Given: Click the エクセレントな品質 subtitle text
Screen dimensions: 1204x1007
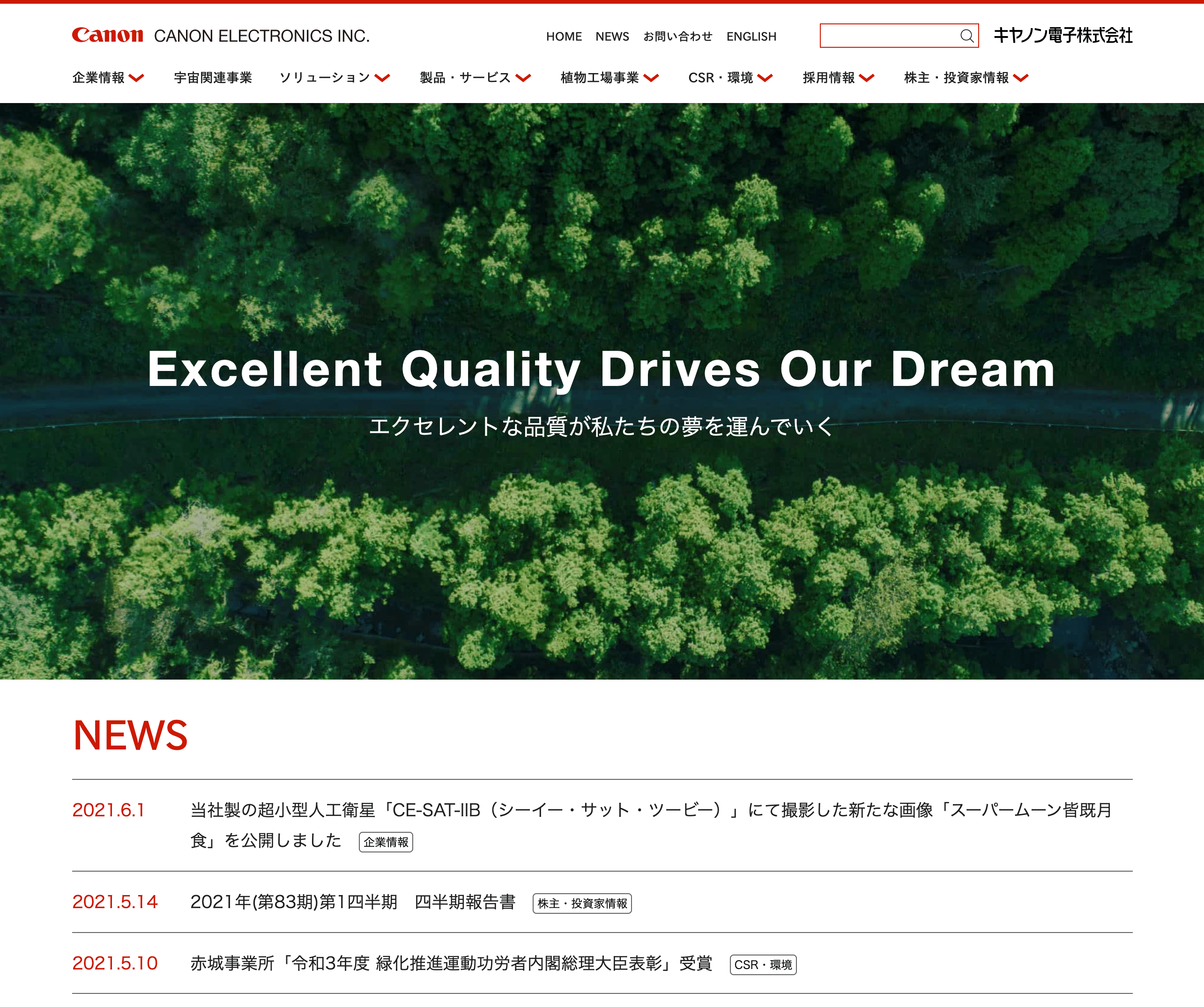Looking at the screenshot, I should pyautogui.click(x=602, y=426).
